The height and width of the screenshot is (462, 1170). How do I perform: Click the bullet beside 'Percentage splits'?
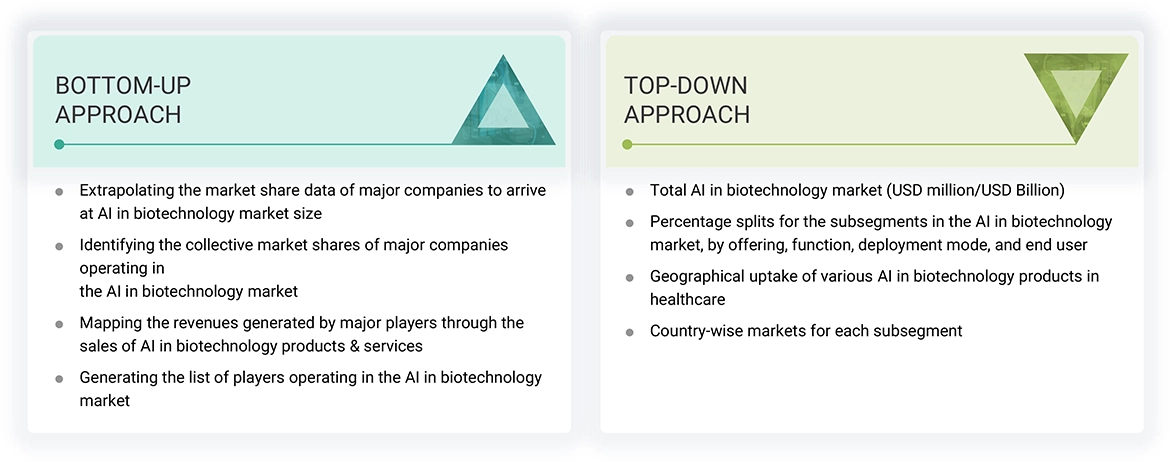[629, 223]
